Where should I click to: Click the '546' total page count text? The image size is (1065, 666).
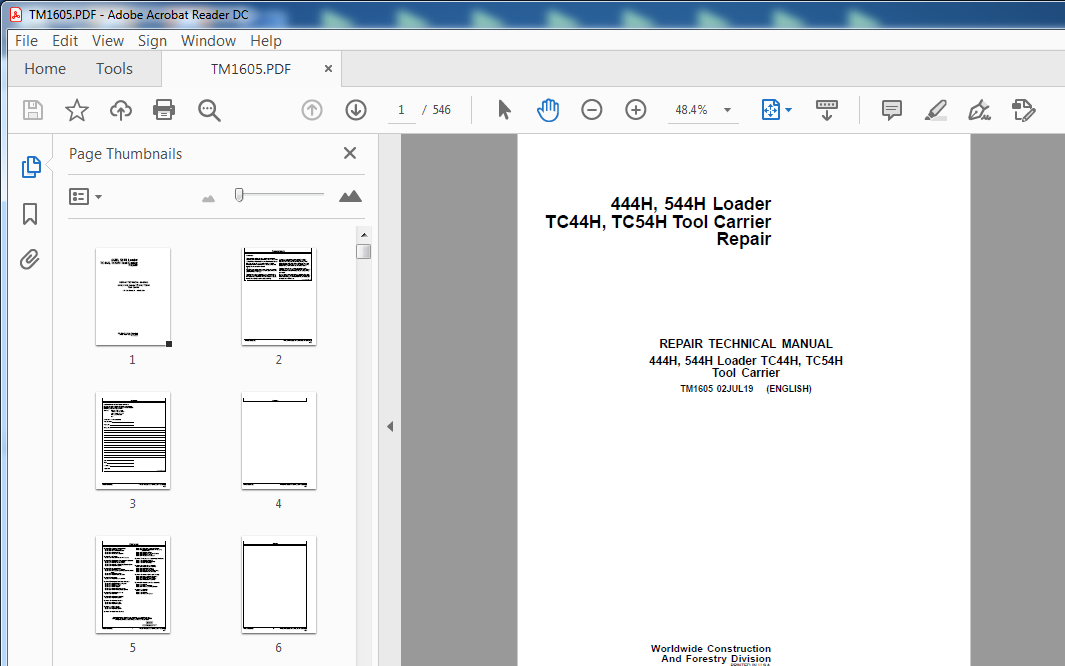coord(441,110)
